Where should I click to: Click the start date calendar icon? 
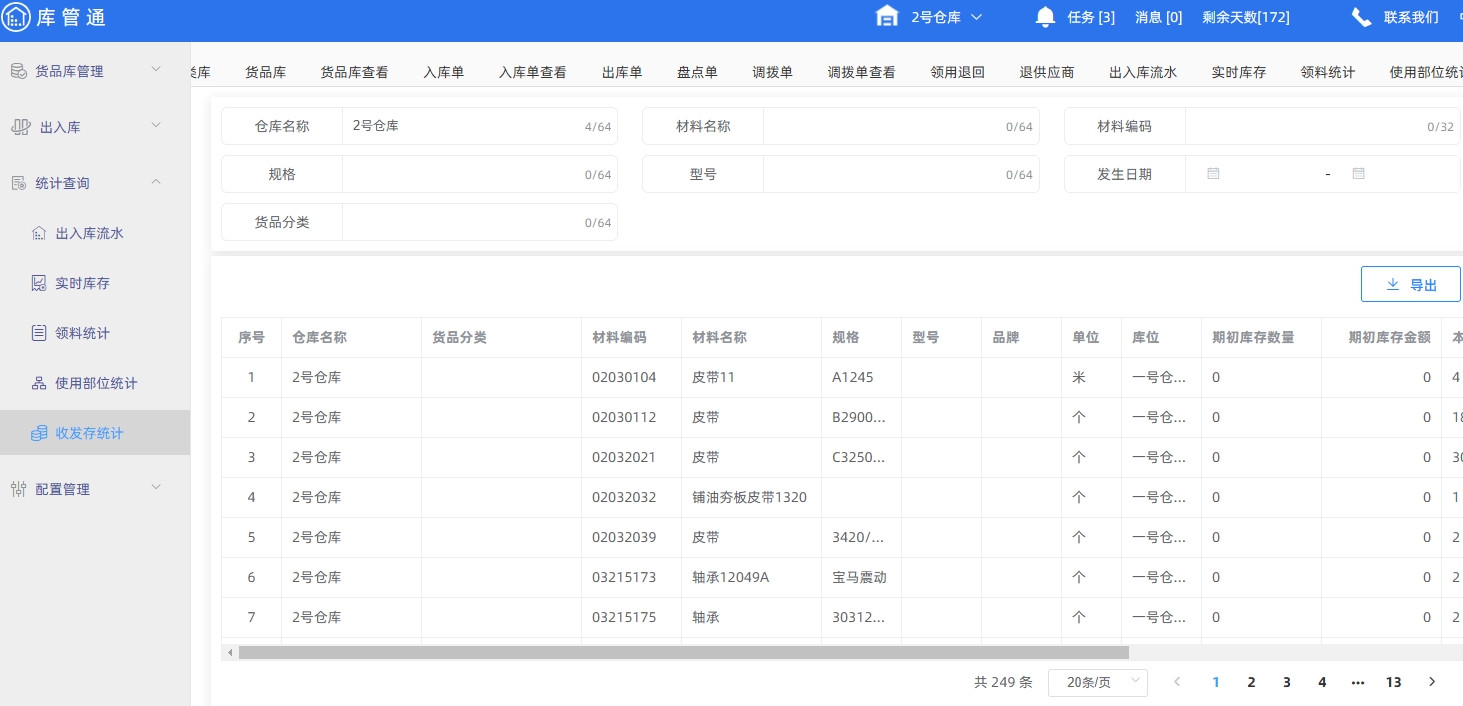[x=1213, y=173]
